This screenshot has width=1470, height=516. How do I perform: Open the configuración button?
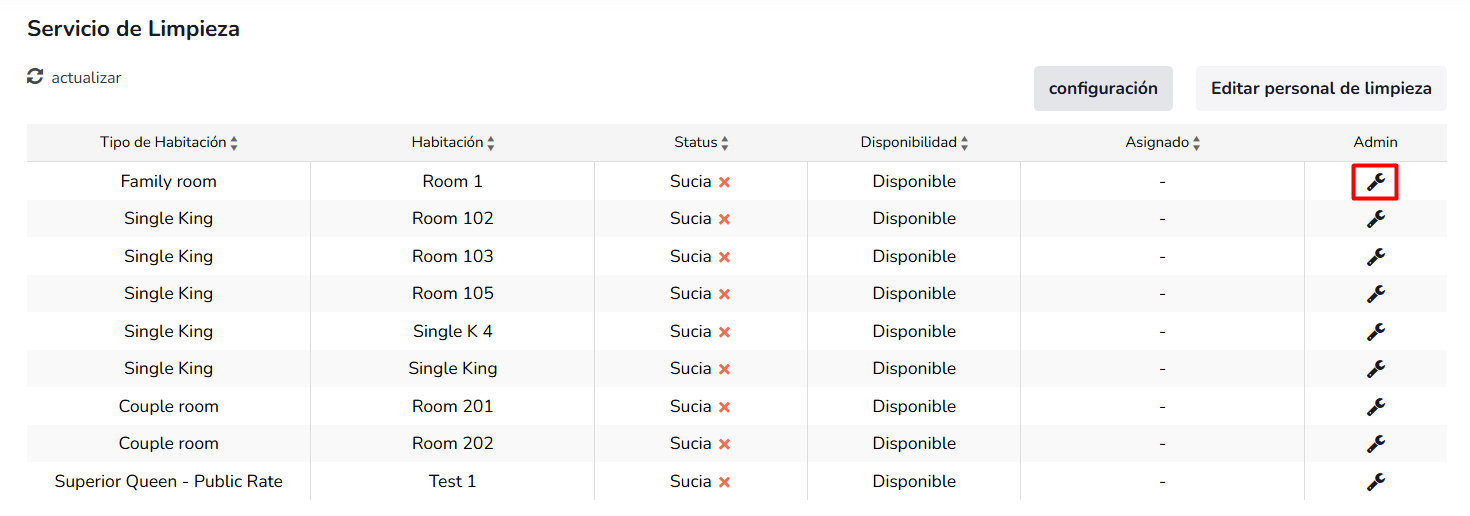coord(1103,88)
